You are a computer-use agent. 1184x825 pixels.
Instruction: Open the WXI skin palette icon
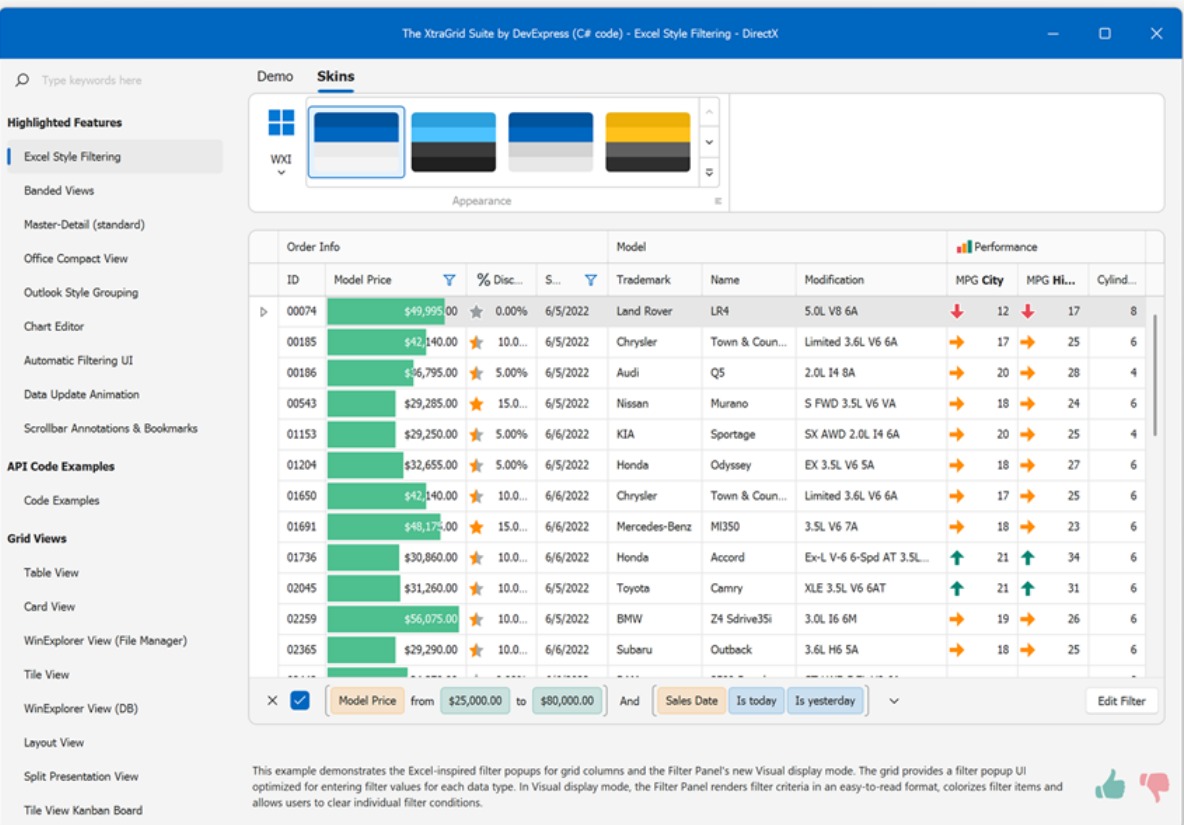click(281, 122)
